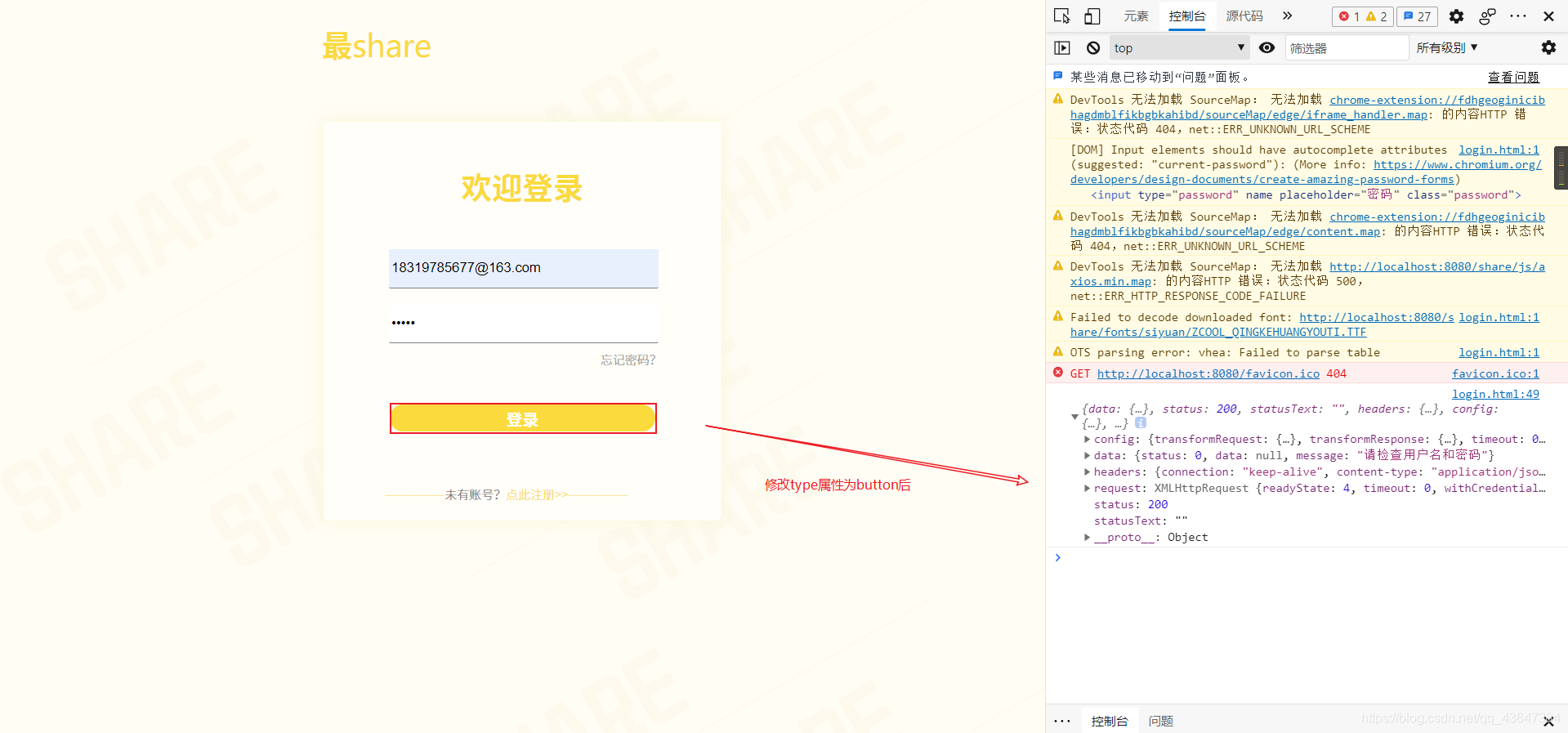Open the axios.min.map localhost link
The width and height of the screenshot is (1568, 733).
[1307, 274]
